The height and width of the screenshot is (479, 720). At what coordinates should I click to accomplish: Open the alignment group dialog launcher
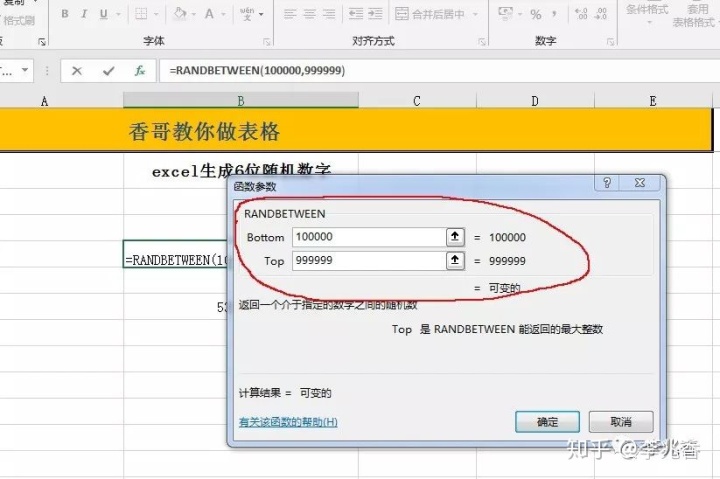(482, 42)
